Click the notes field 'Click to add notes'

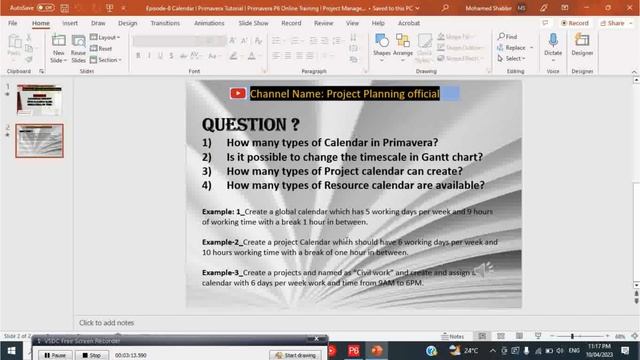(106, 323)
